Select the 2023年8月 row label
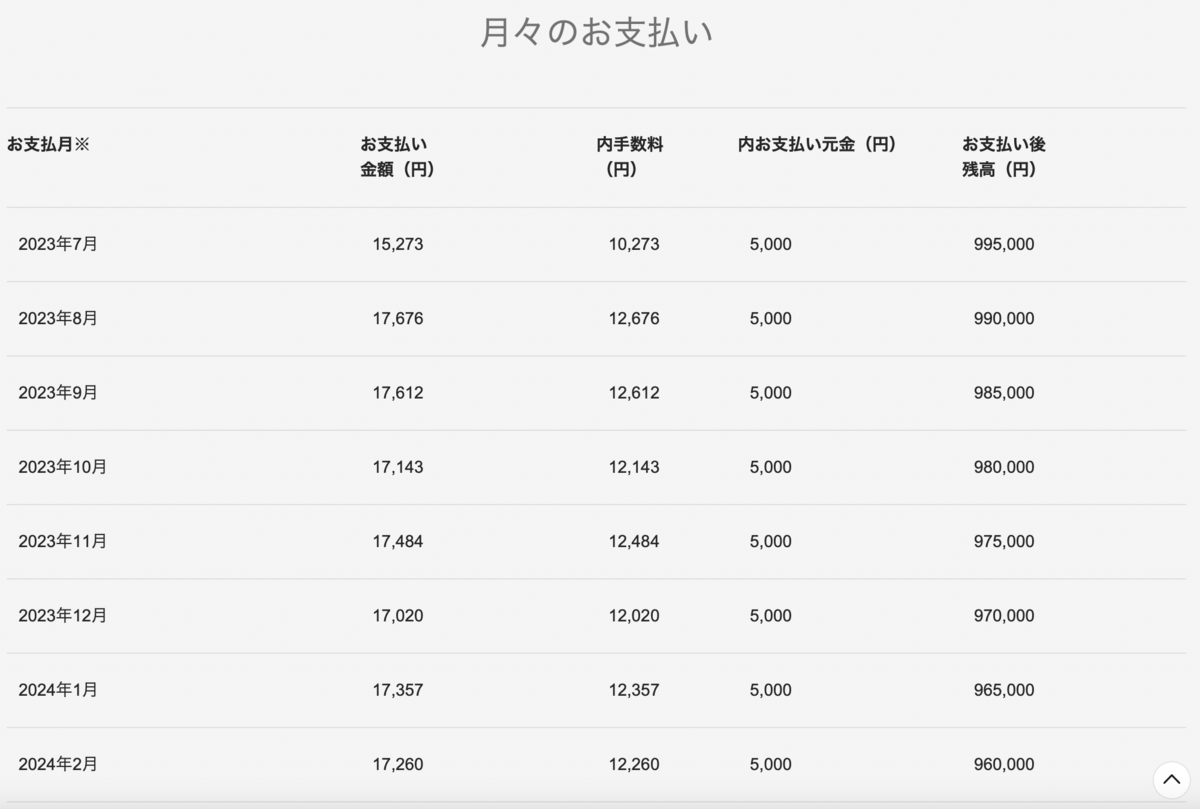 [x=58, y=318]
